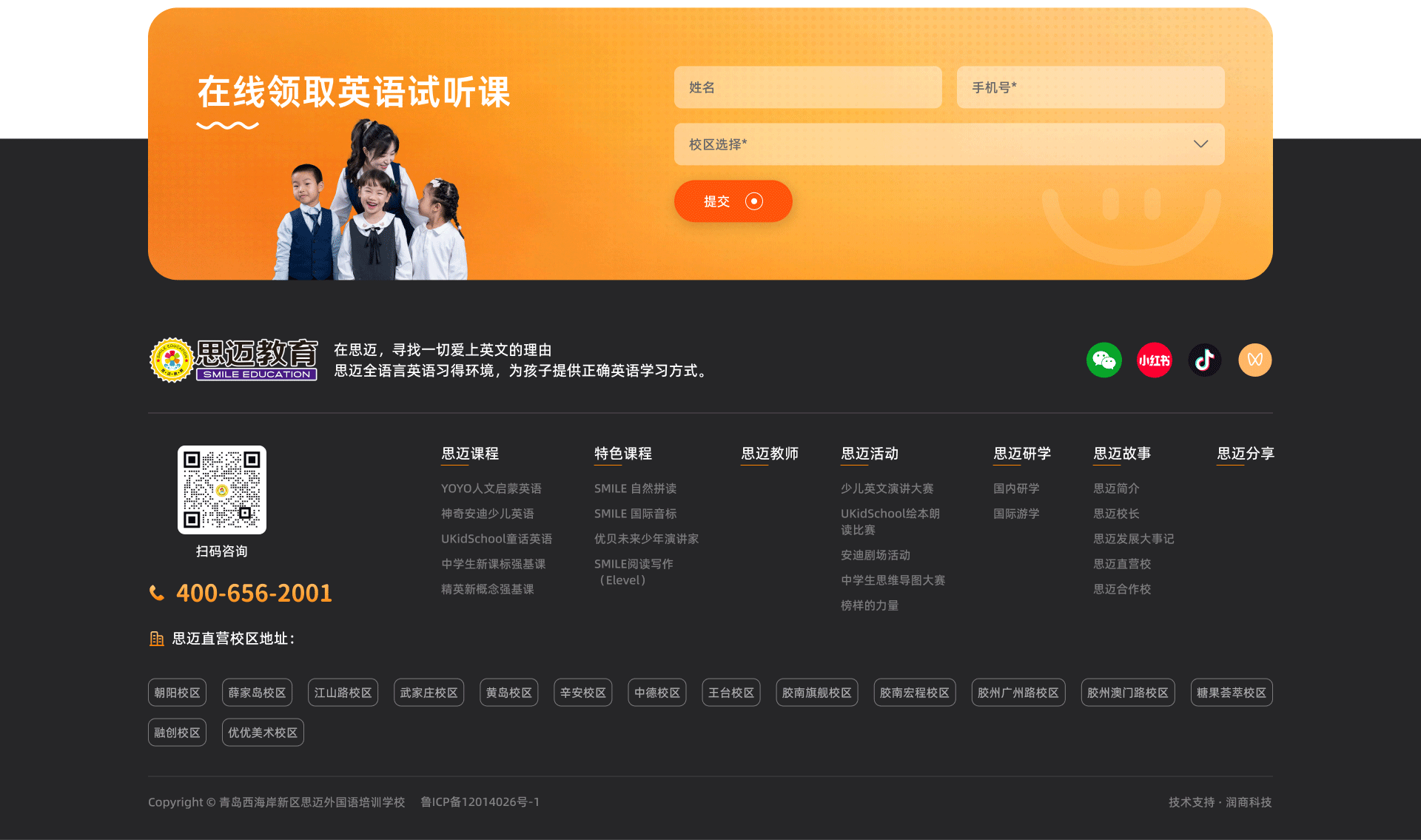
Task: Select the 中德校区 campus tag
Action: point(656,693)
